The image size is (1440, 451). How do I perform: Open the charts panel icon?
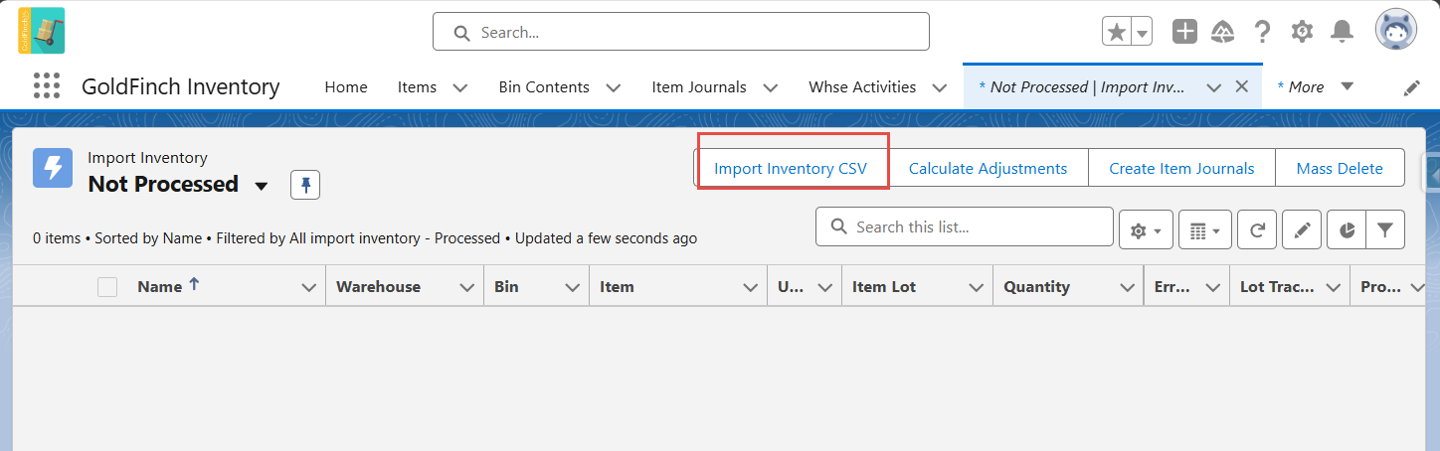[1347, 229]
